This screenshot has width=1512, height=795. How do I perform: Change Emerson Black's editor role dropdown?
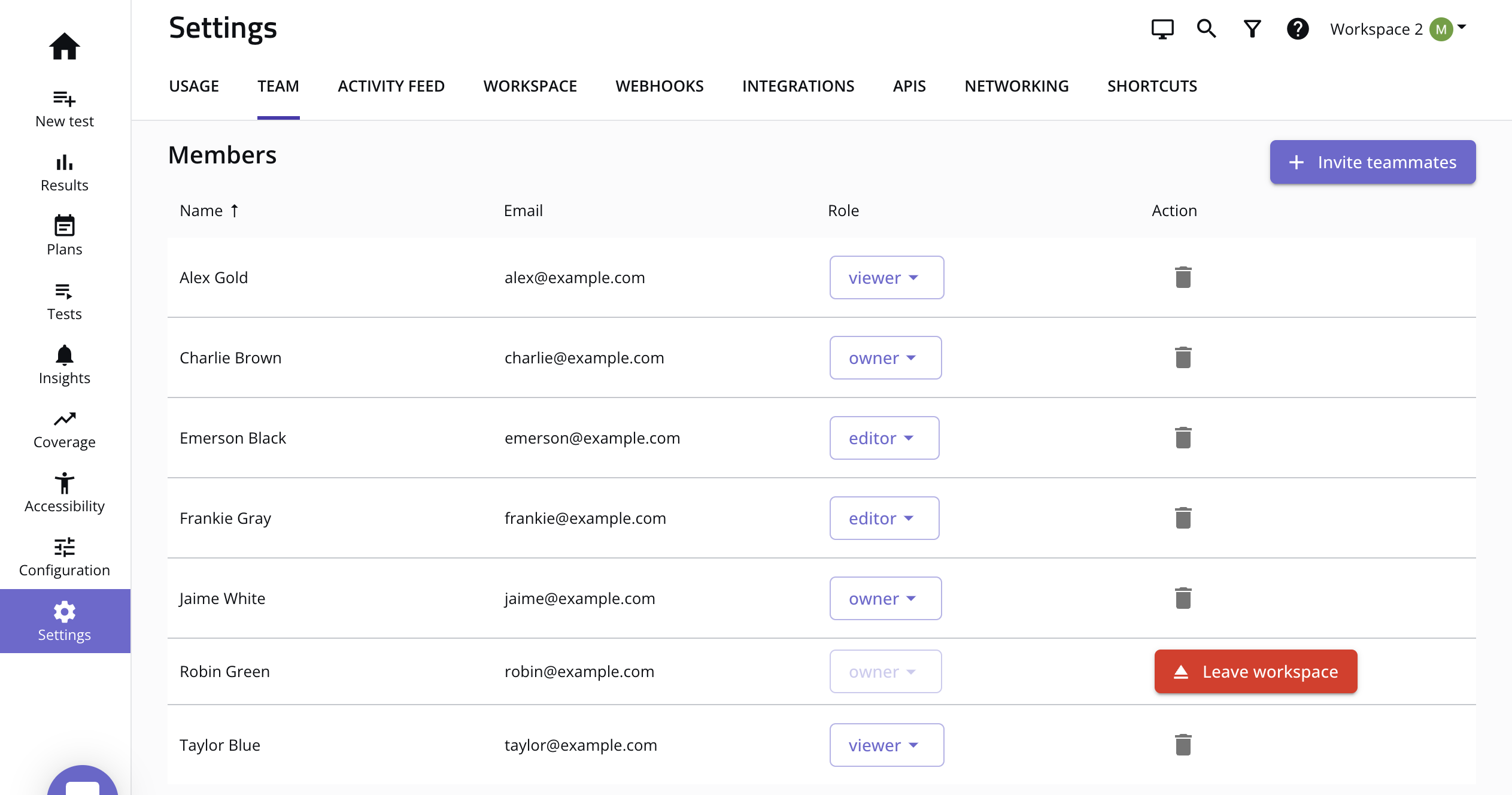click(x=883, y=438)
